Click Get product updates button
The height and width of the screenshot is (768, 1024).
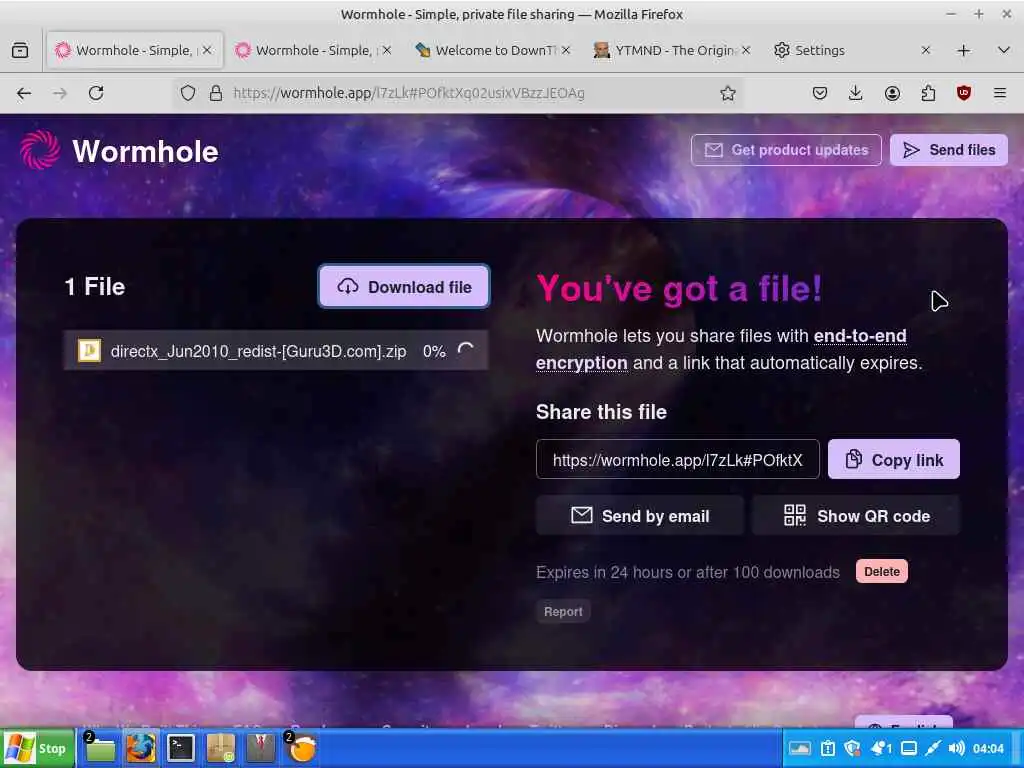coord(786,150)
